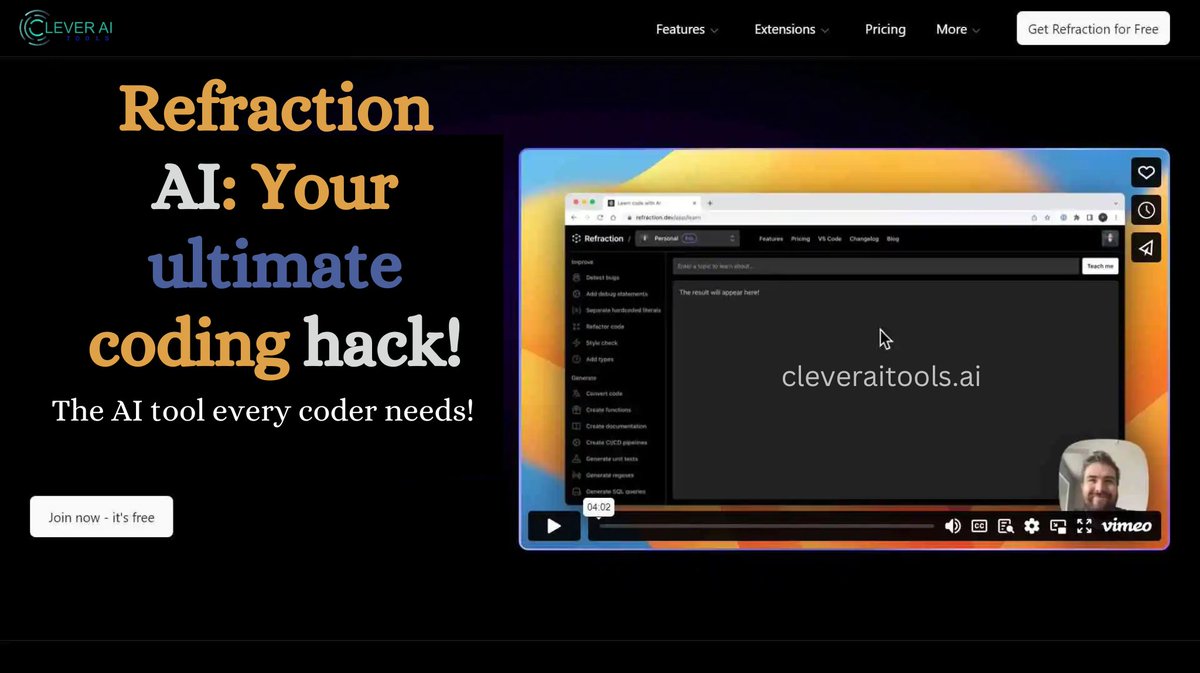Share the video via paper plane icon
1200x673 pixels.
click(1146, 247)
